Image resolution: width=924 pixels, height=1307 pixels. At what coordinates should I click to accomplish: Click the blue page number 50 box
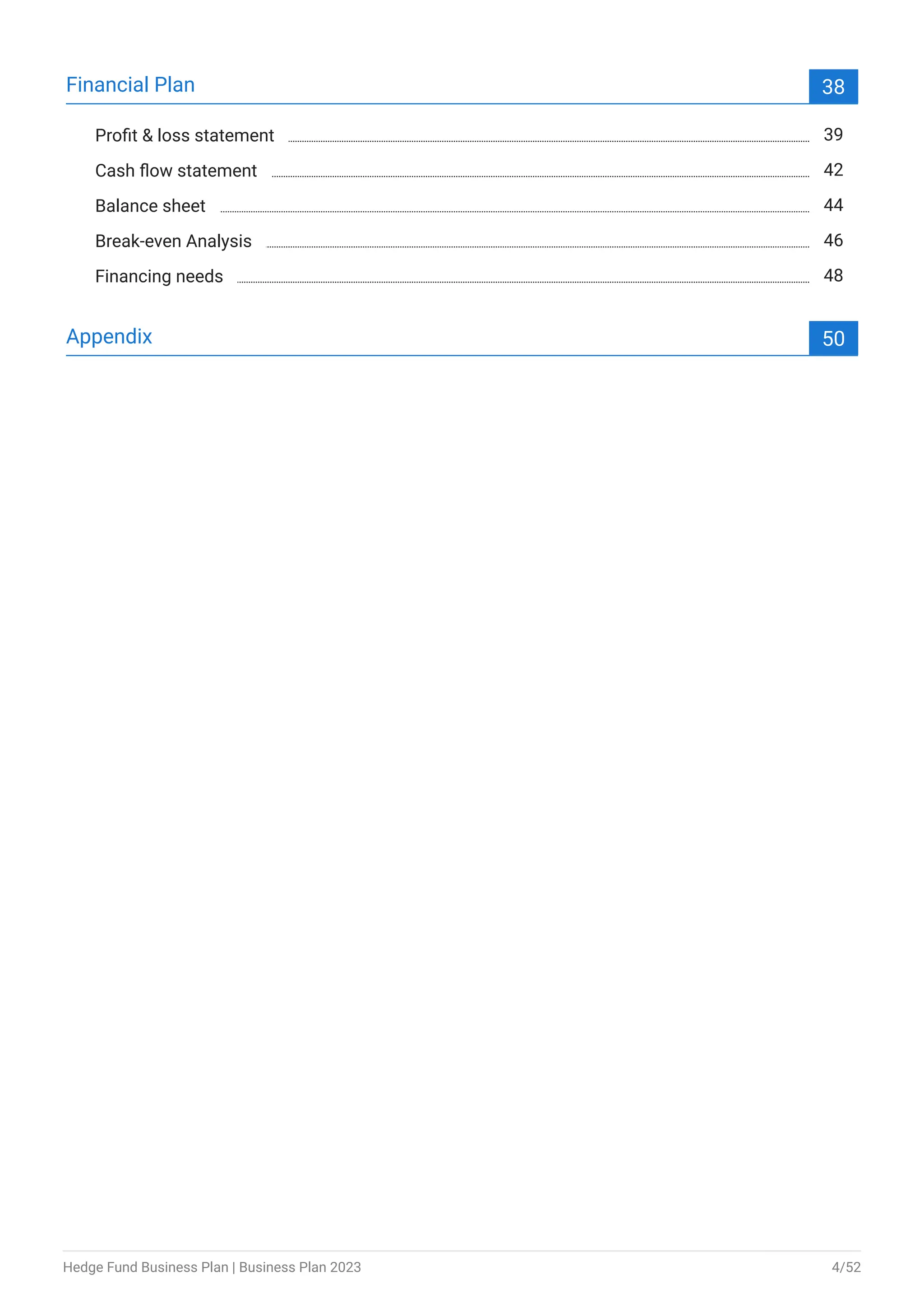coord(833,338)
